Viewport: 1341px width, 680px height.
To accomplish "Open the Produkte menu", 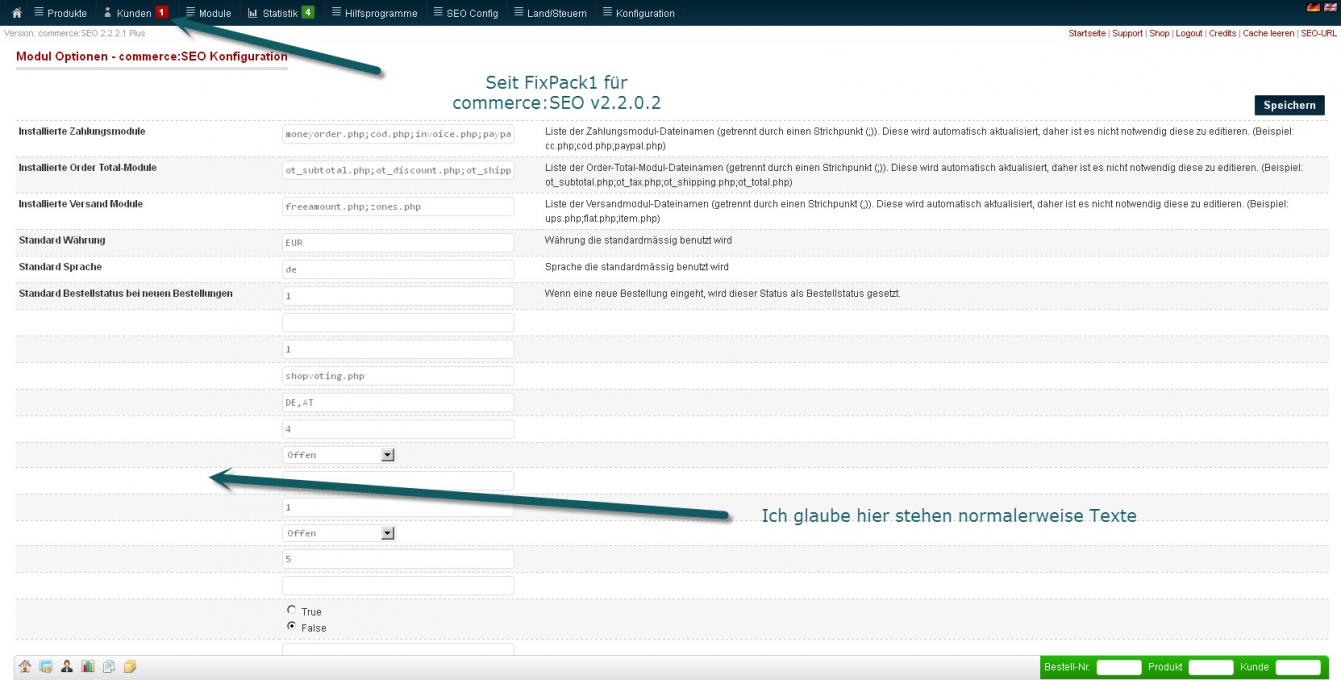I will pos(60,13).
